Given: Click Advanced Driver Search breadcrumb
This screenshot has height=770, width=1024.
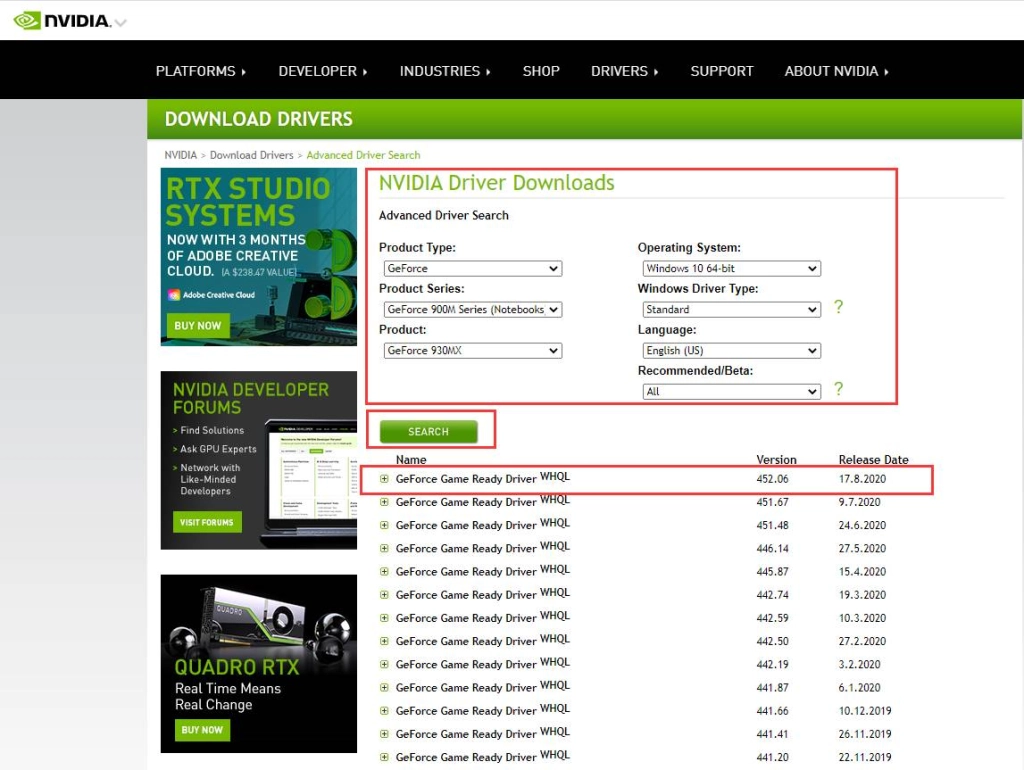Looking at the screenshot, I should coord(363,155).
